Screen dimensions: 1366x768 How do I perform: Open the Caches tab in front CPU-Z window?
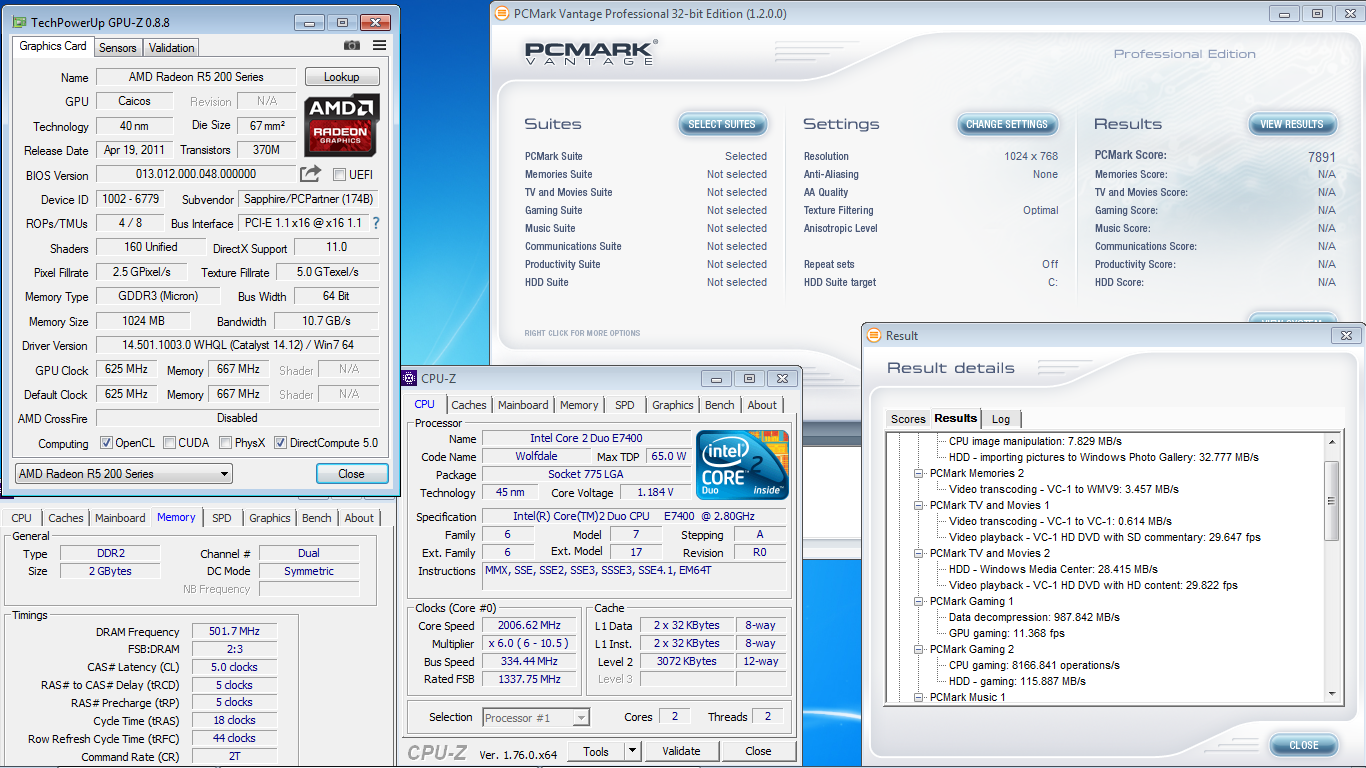point(468,405)
